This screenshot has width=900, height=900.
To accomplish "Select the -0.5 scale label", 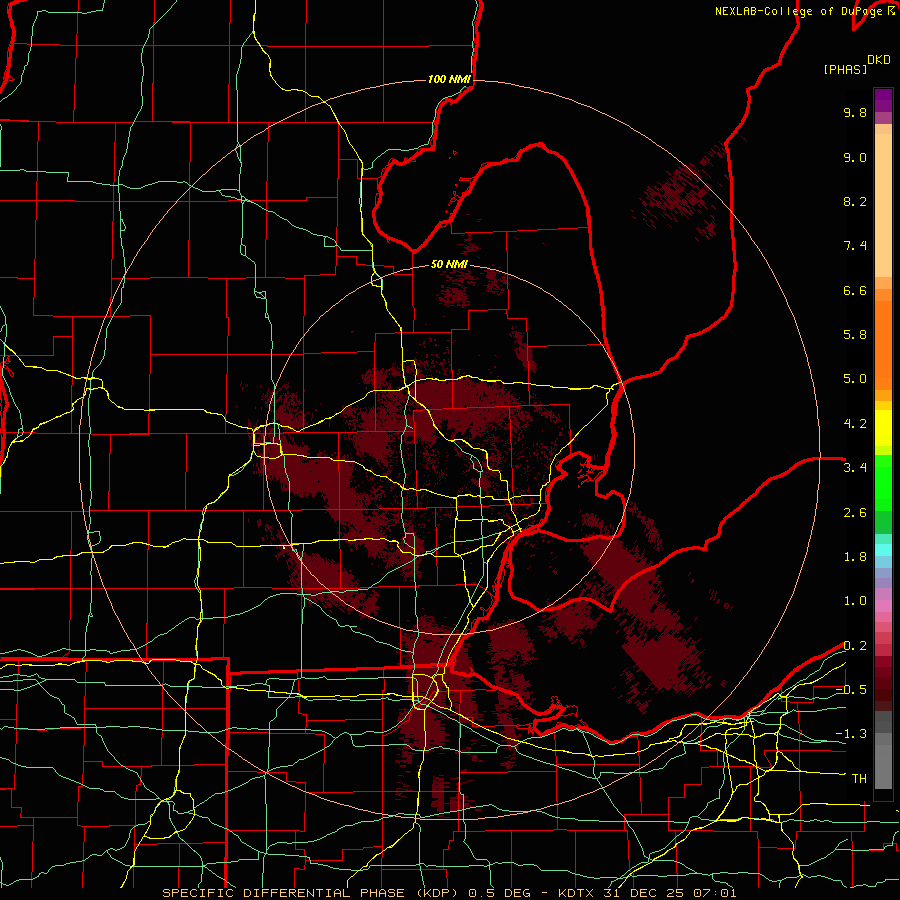I will coord(851,690).
